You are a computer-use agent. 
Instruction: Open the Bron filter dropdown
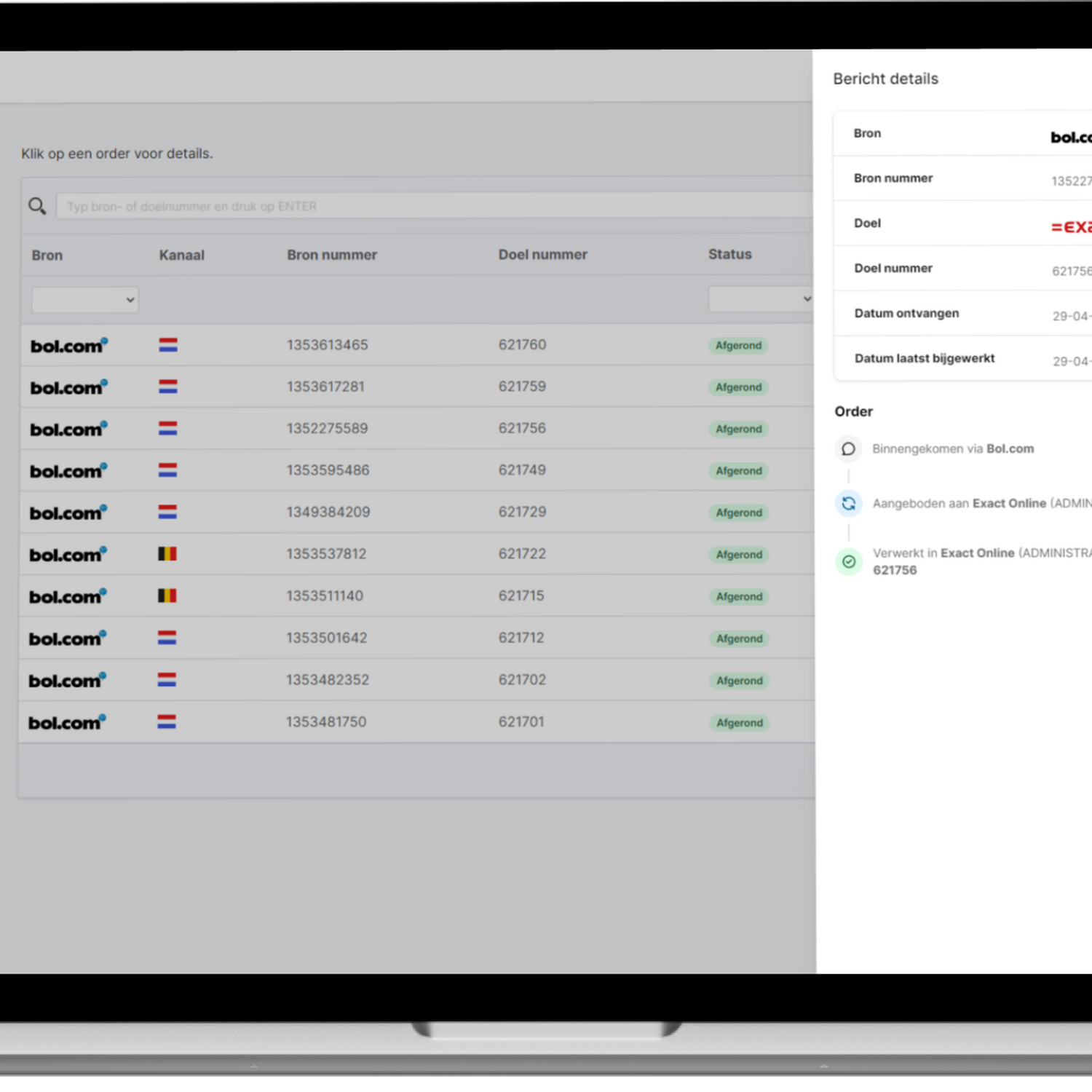(85, 300)
